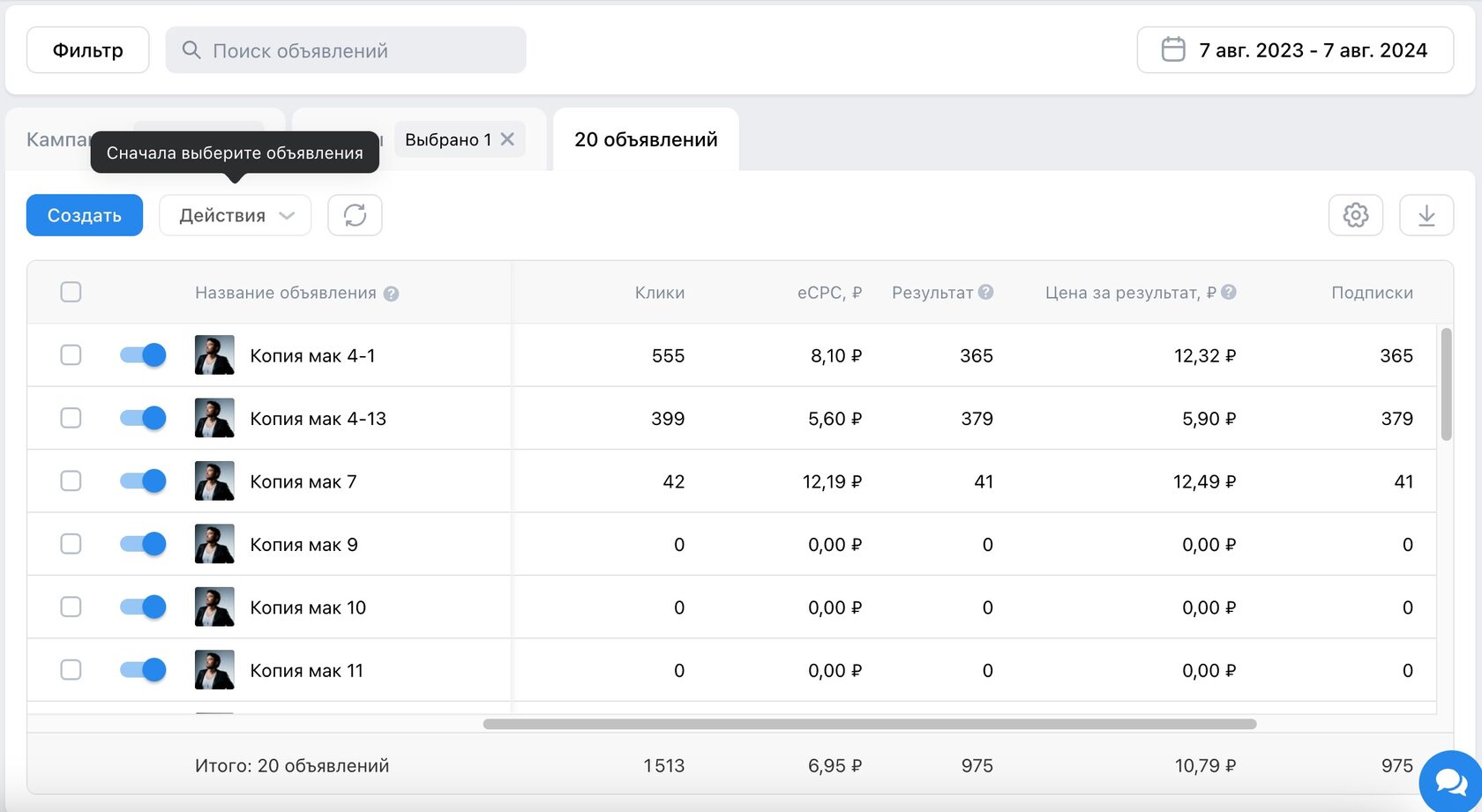Screen dimensions: 1482x812
Task: Open the tab showing Выбрано 1
Action: (419, 139)
